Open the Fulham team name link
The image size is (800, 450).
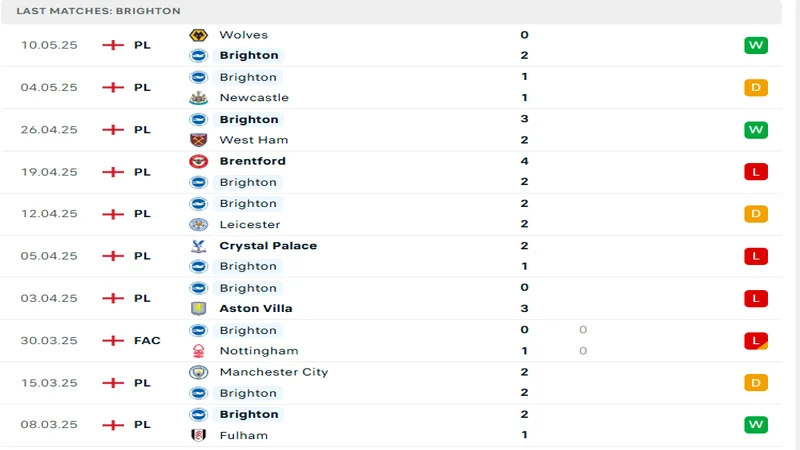pos(244,435)
